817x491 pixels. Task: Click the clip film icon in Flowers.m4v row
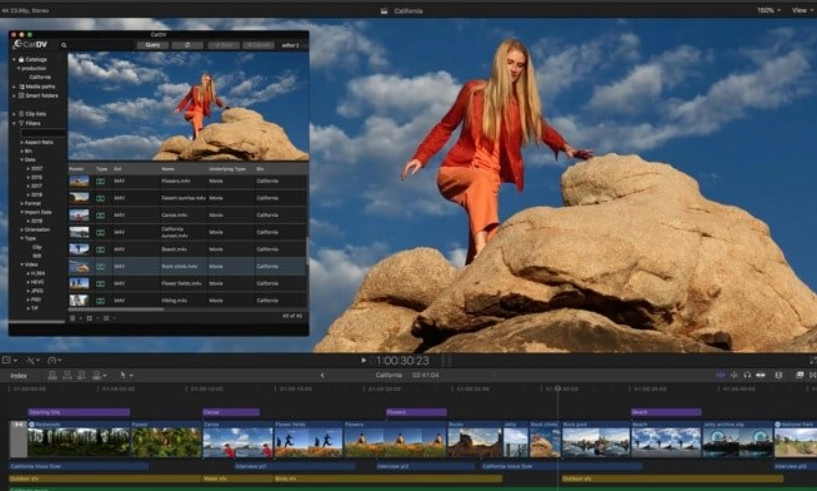point(101,181)
